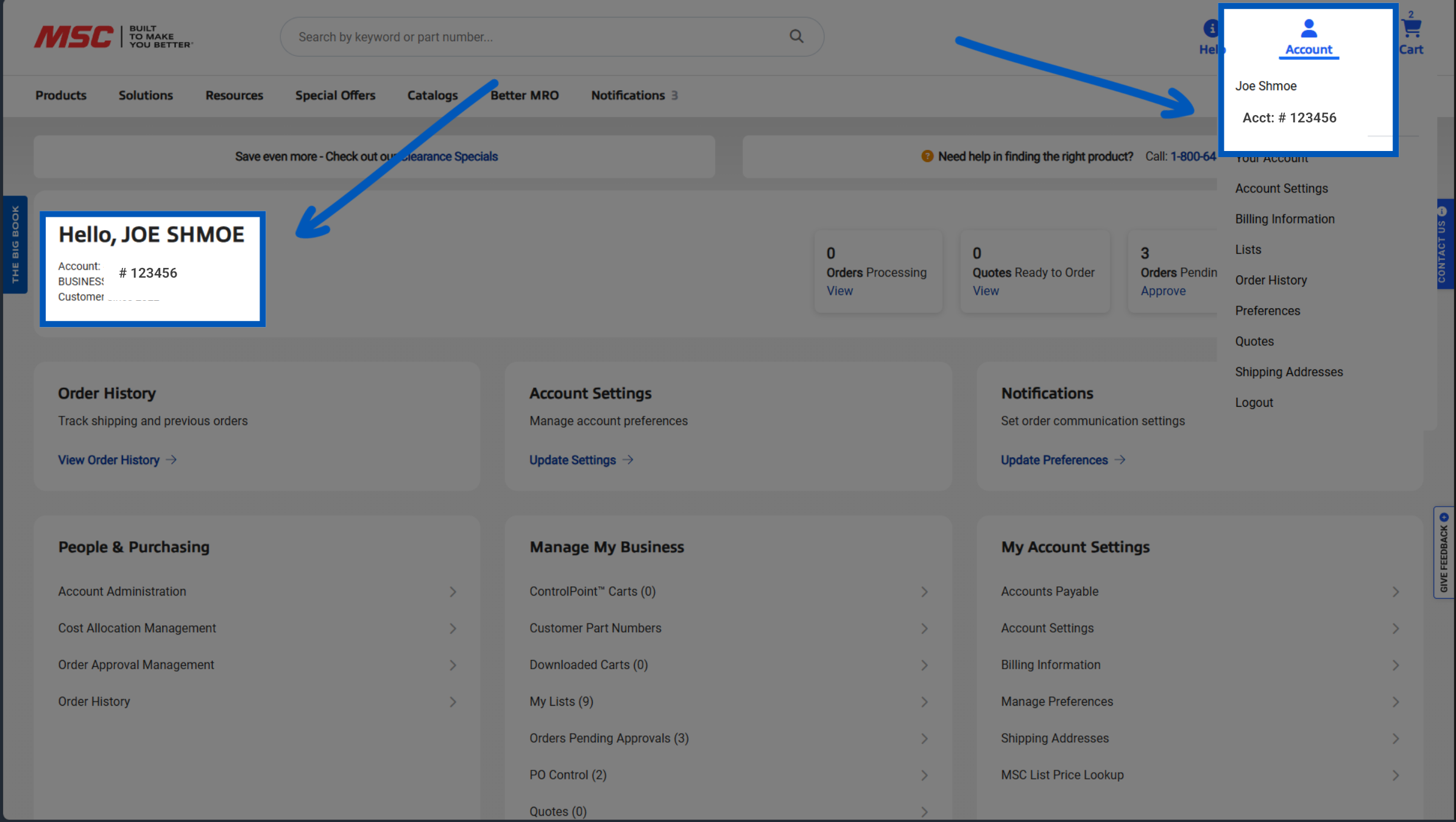Click arrow next to Update Settings
The width and height of the screenshot is (1456, 822).
[x=628, y=460]
